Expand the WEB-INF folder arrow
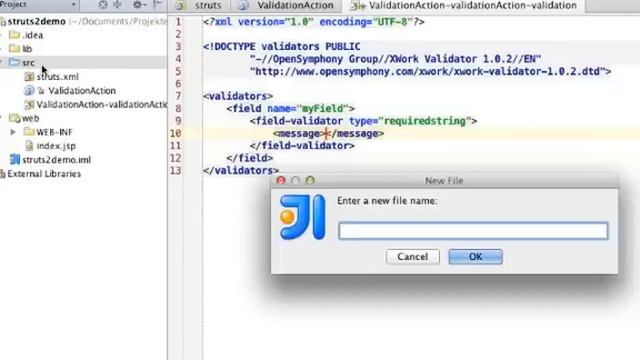 pyautogui.click(x=13, y=132)
